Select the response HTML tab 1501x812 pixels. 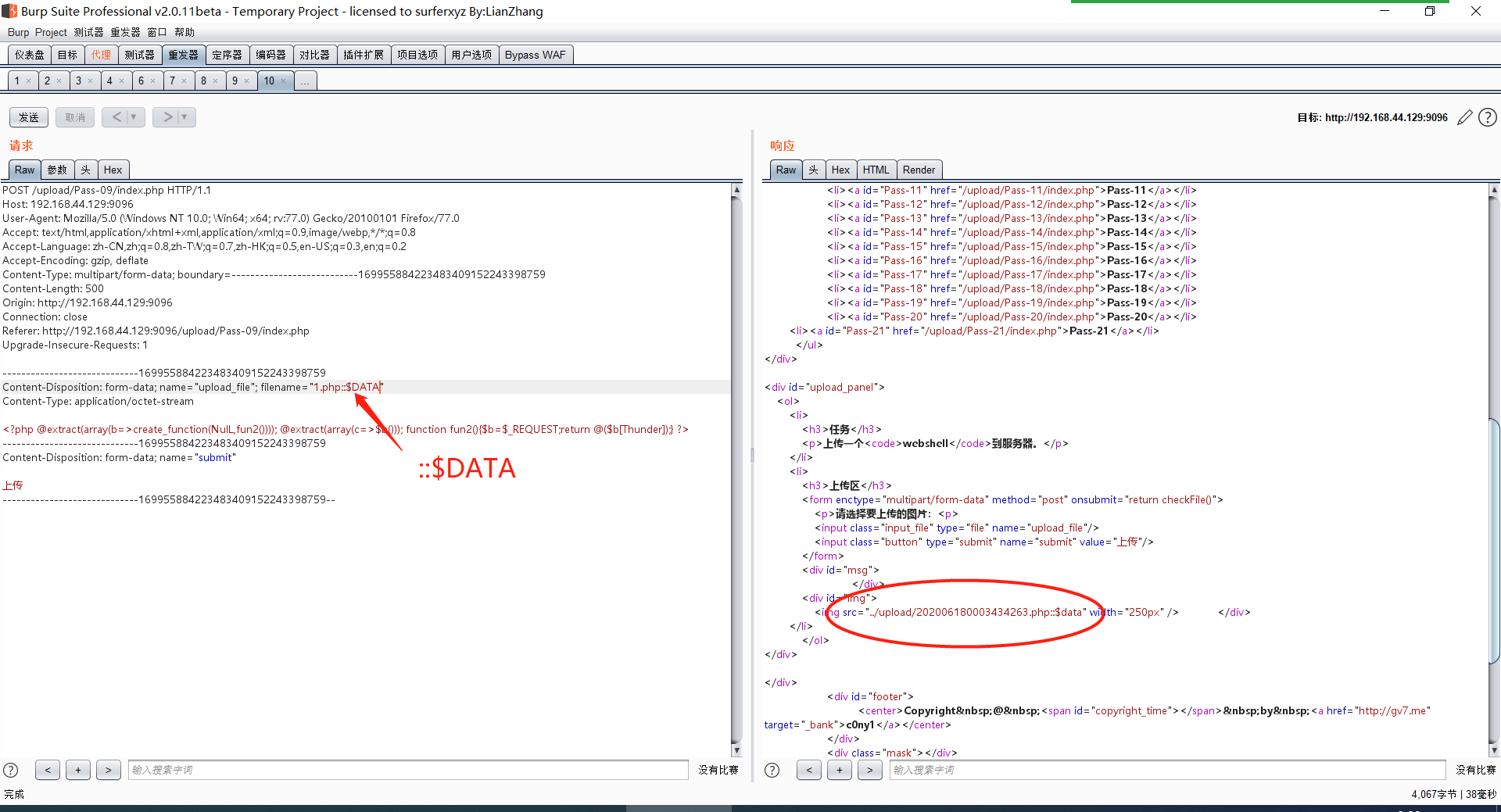(x=876, y=170)
